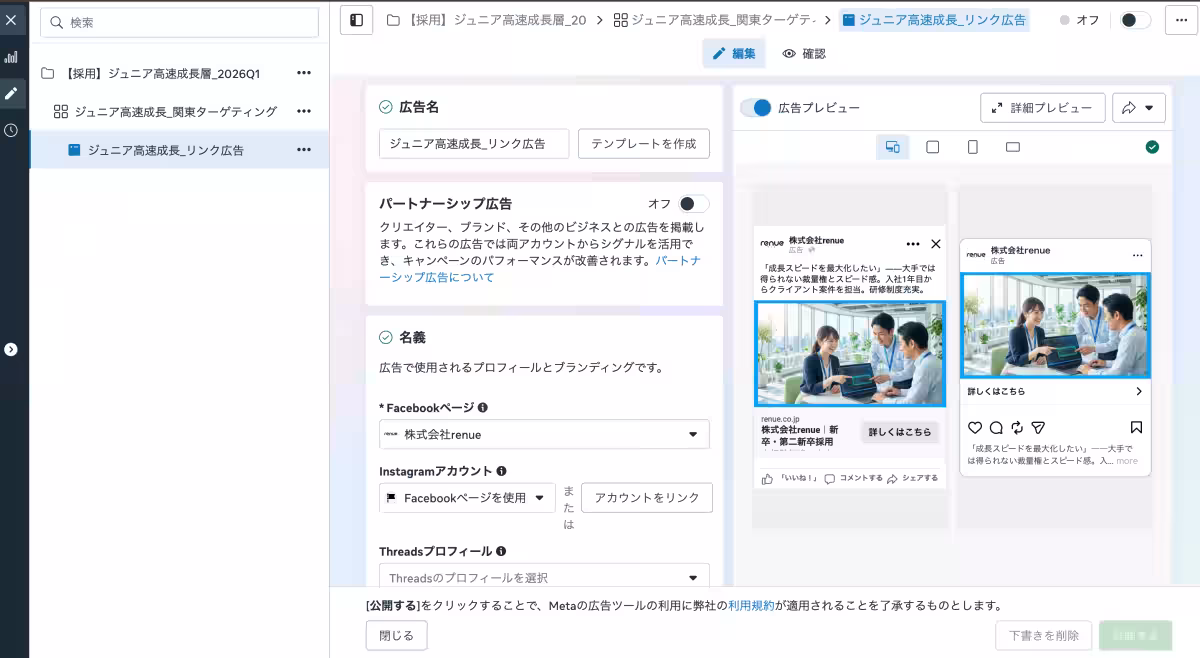
Task: Click the share arrow icon above the preview
Action: click(1131, 107)
